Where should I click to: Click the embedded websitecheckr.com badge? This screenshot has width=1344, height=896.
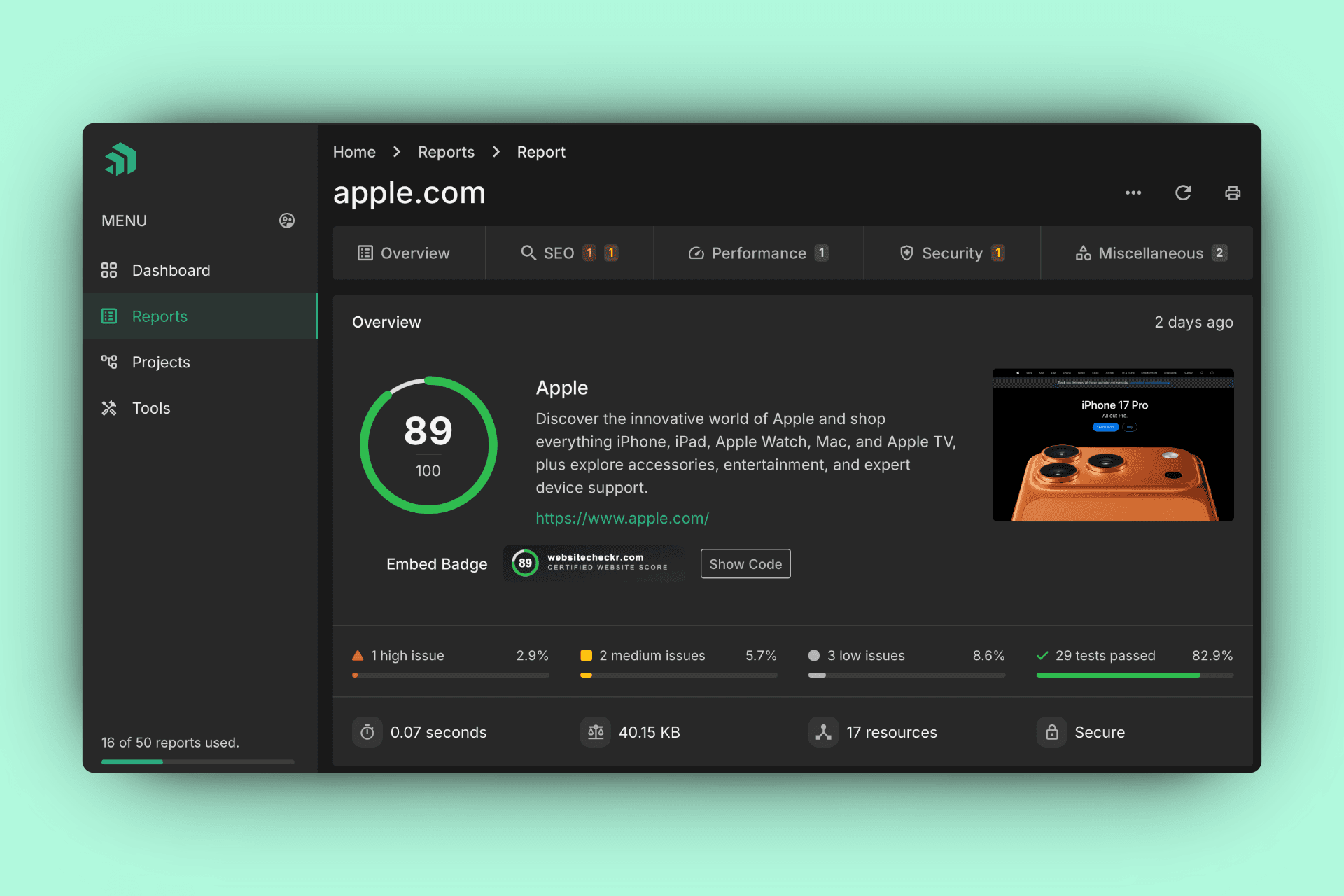coord(594,563)
